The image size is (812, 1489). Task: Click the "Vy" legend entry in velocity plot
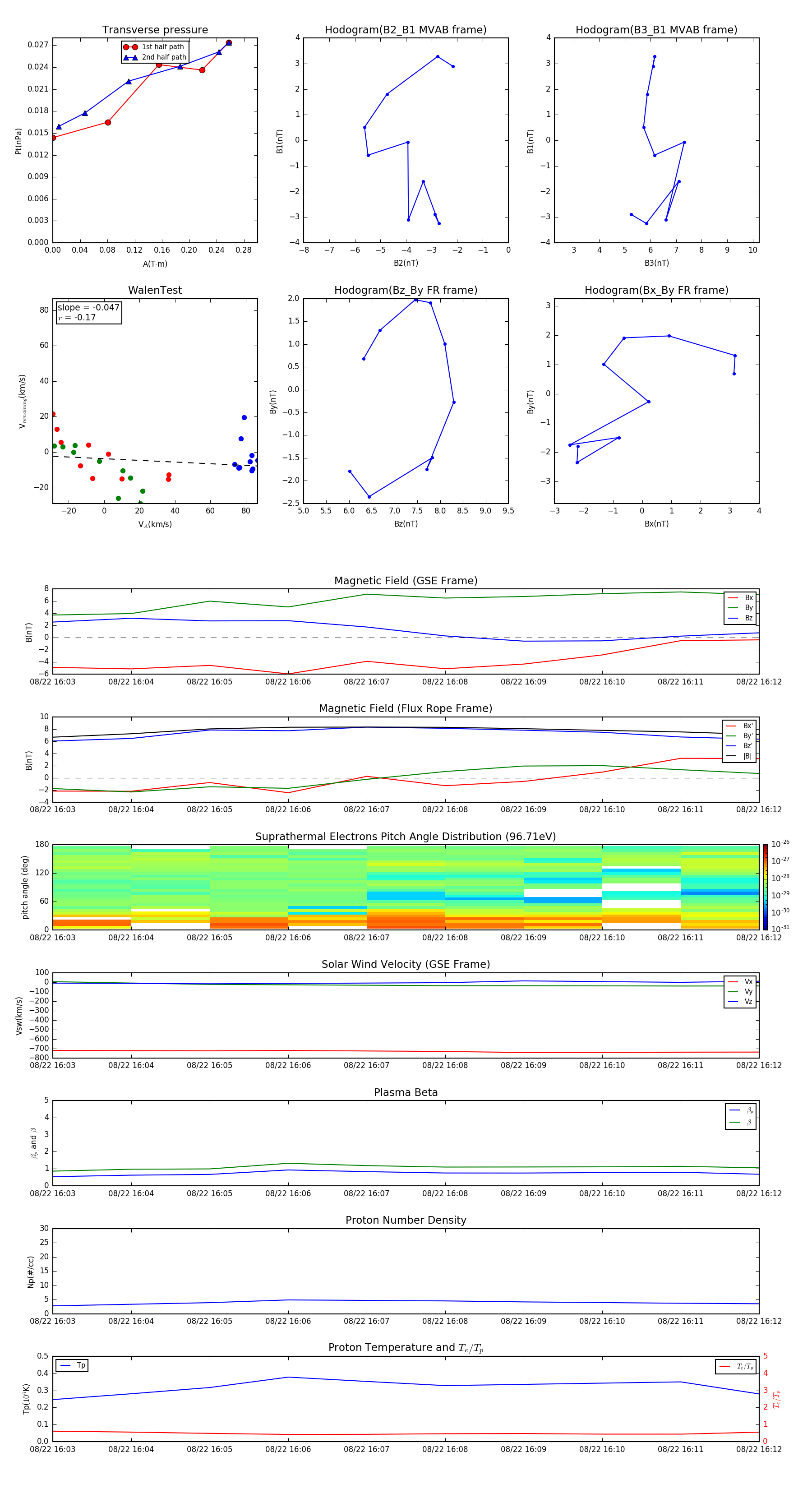[740, 992]
